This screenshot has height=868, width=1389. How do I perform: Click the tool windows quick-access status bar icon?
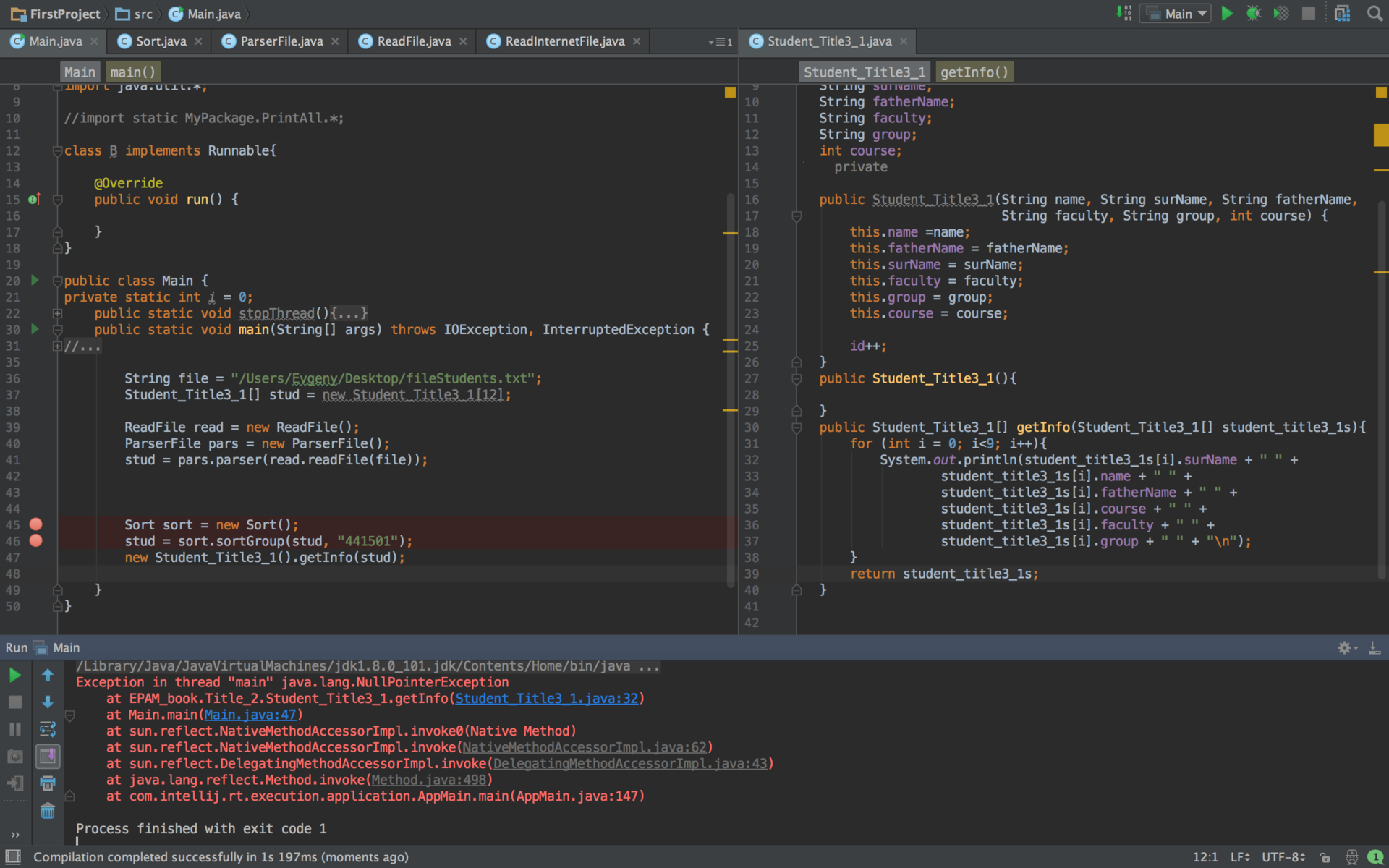[13, 857]
